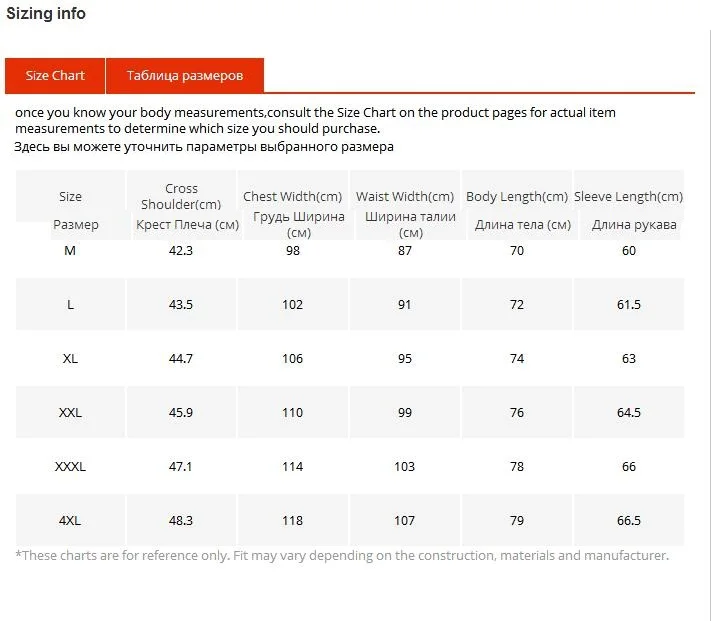Select the XL size row label
711x621 pixels.
(70, 359)
